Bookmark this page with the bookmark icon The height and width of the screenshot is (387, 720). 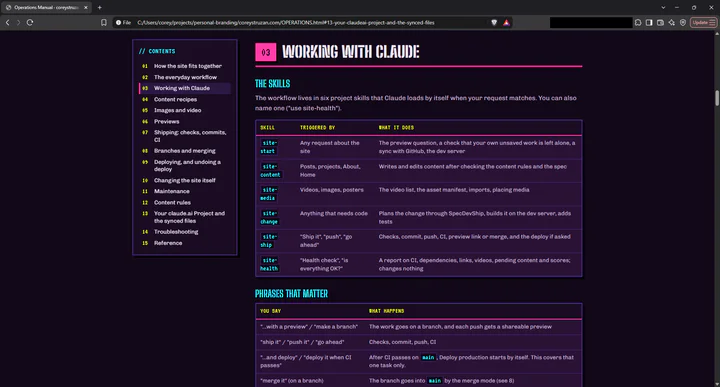pyautogui.click(x=104, y=22)
